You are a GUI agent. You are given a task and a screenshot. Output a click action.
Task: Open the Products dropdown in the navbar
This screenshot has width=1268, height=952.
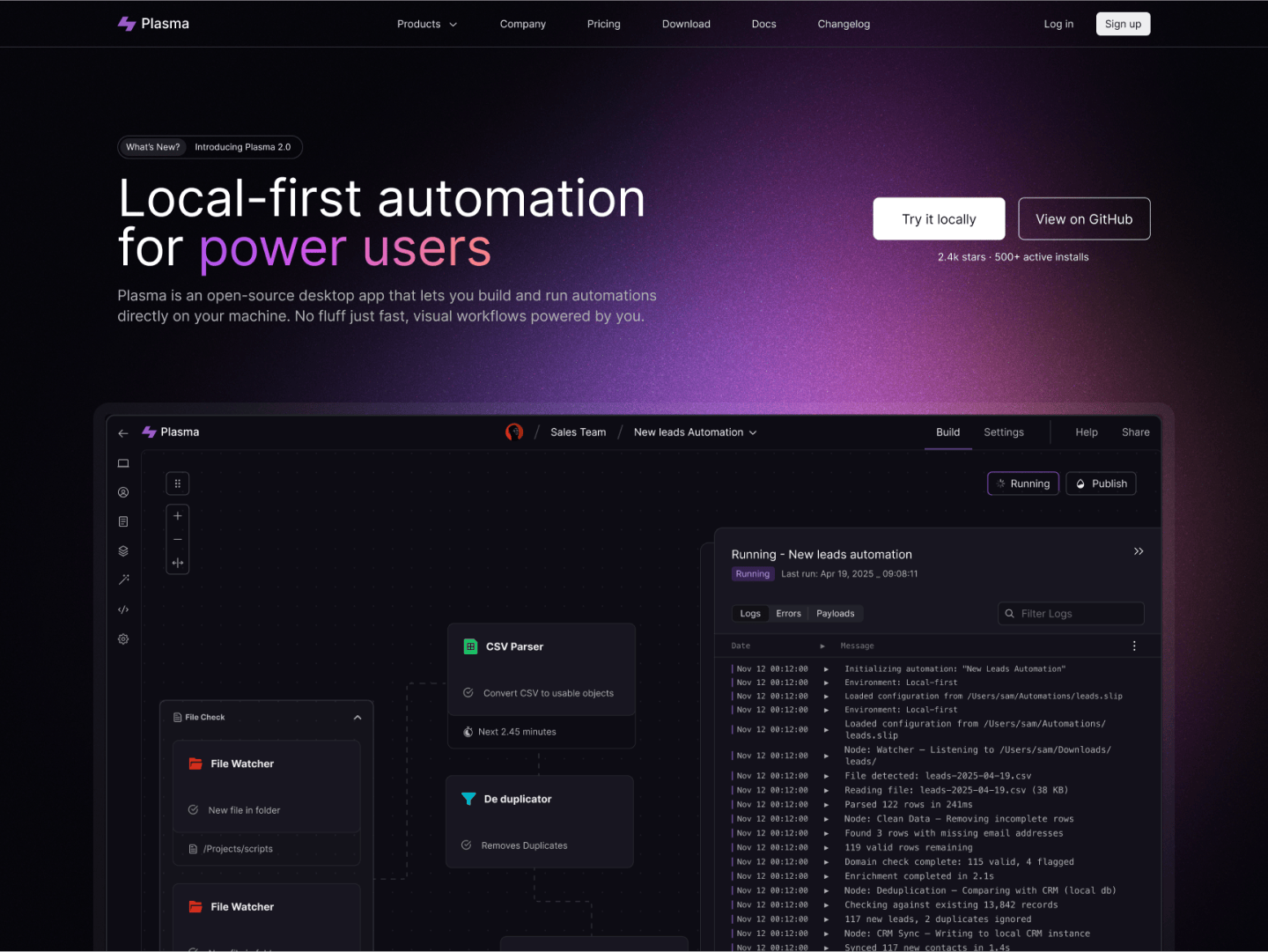click(426, 24)
